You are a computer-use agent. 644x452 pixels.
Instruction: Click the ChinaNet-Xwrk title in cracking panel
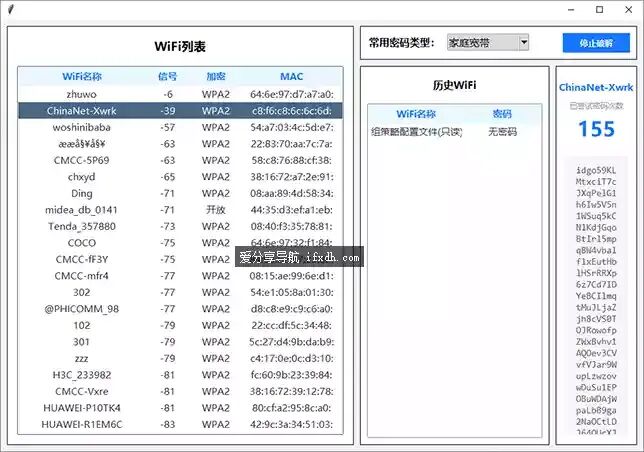[596, 87]
